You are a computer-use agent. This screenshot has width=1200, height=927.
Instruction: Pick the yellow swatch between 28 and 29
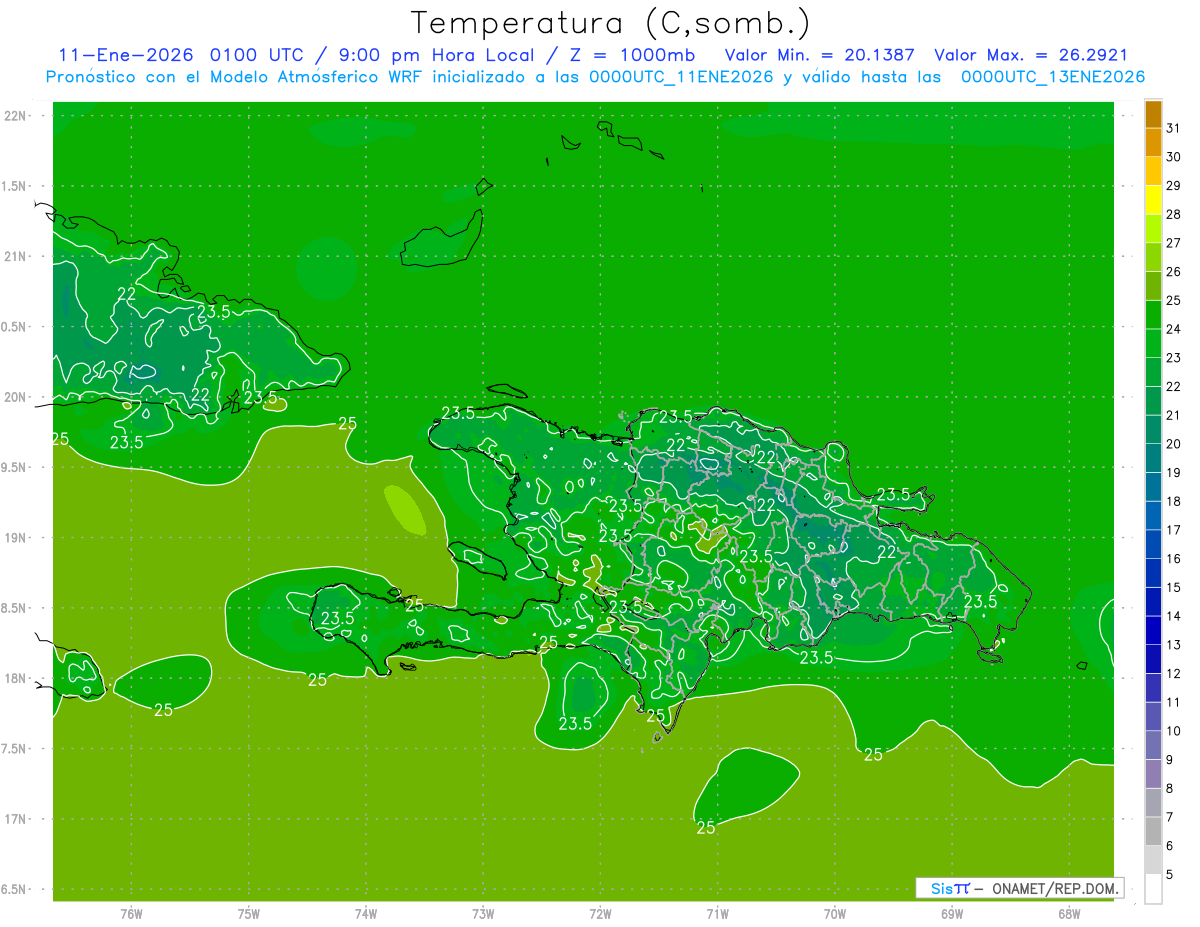tap(1153, 200)
